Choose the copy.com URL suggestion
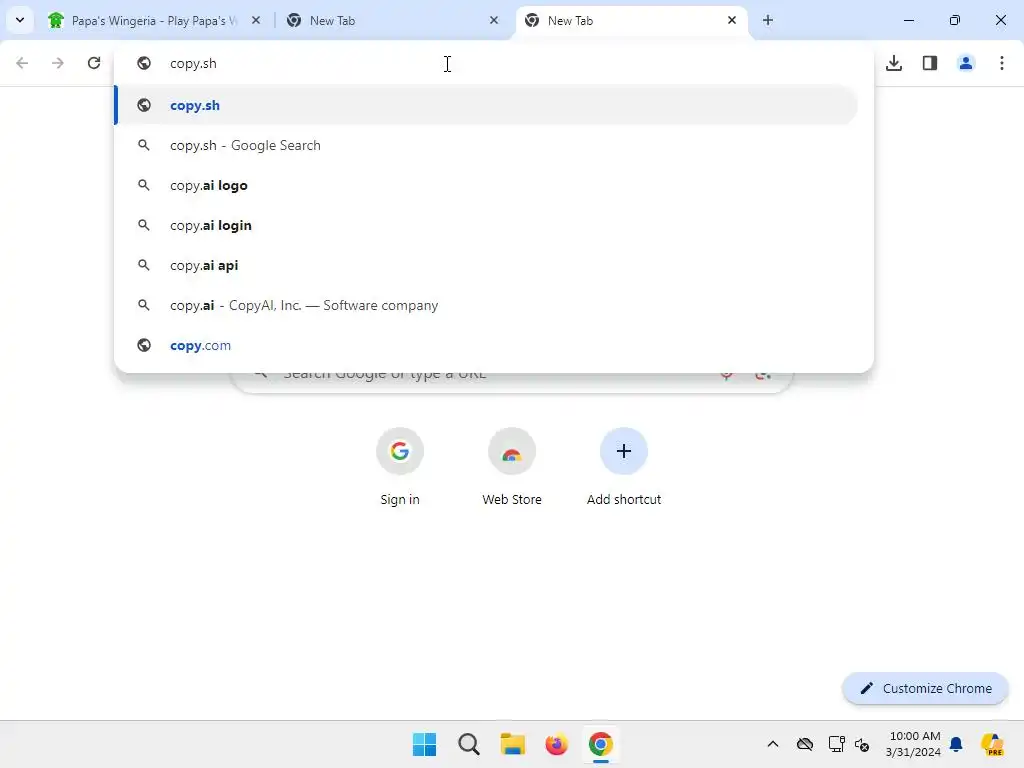The height and width of the screenshot is (768, 1024). pos(486,345)
